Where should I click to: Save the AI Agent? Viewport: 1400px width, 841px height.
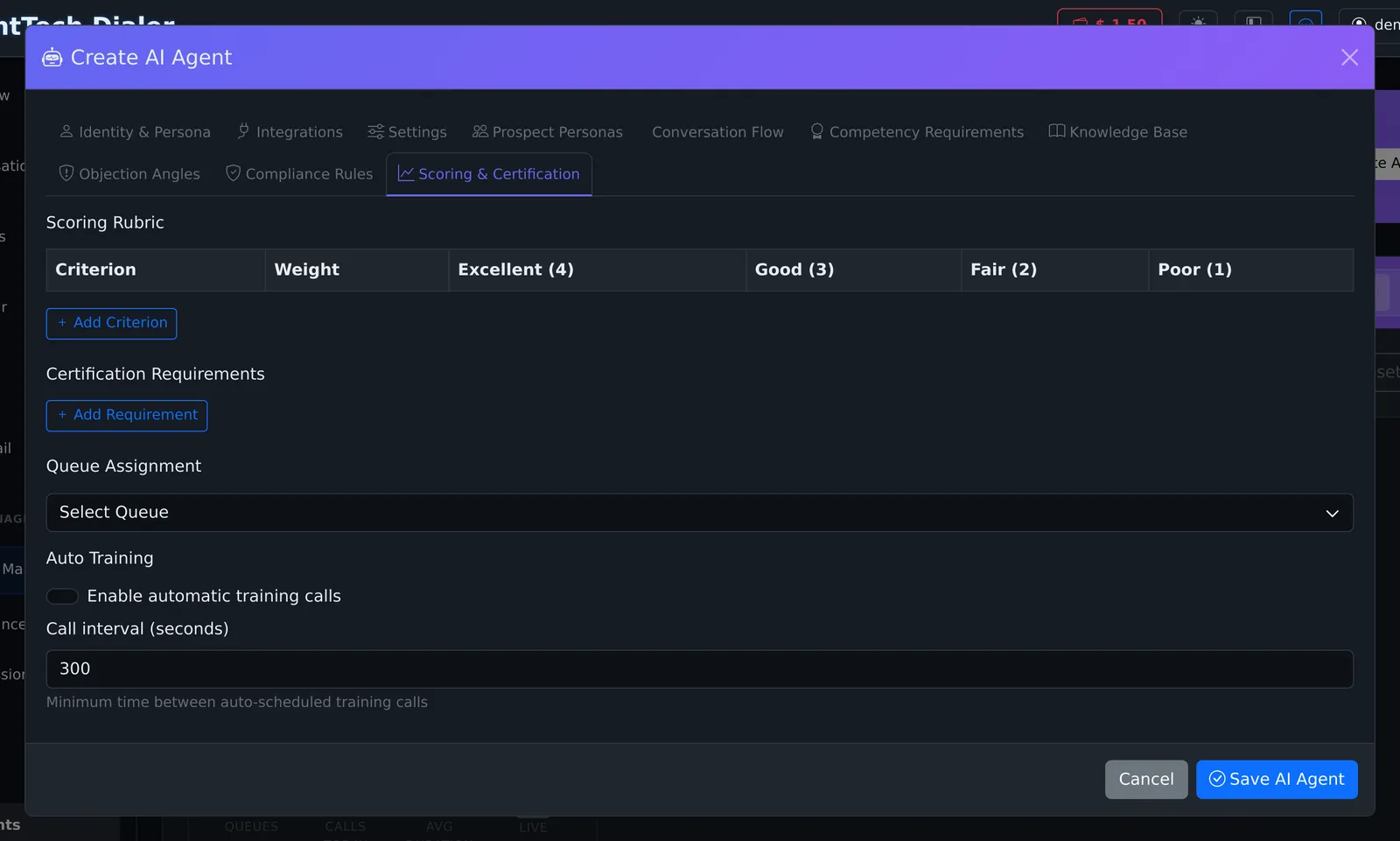coord(1277,780)
